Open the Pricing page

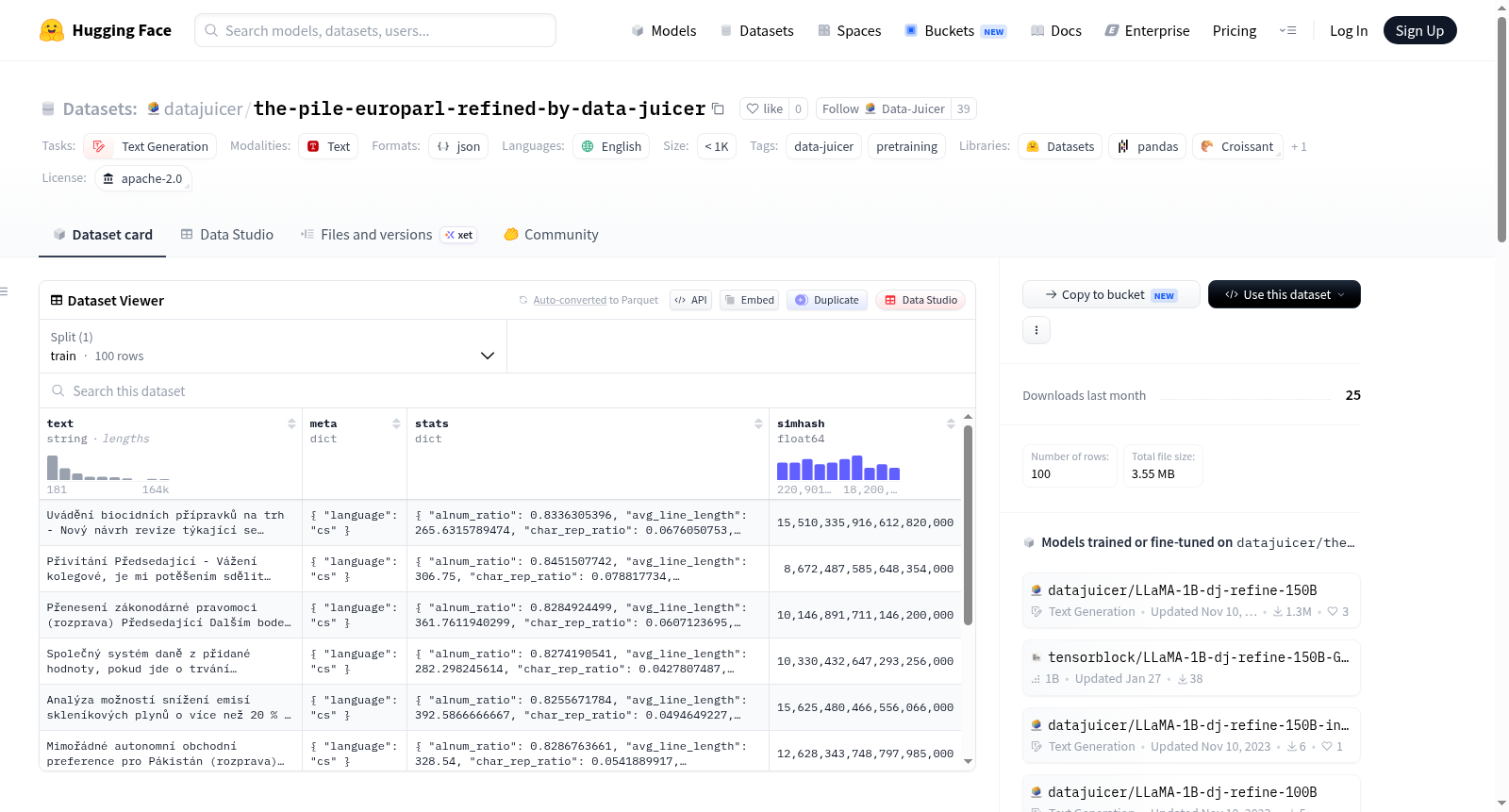click(1235, 30)
